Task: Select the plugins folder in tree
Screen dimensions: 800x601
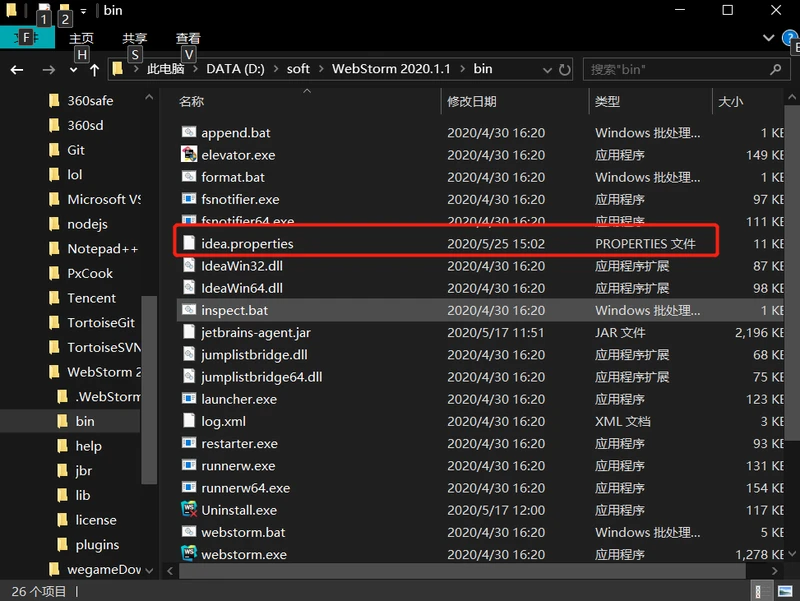Action: 97,545
